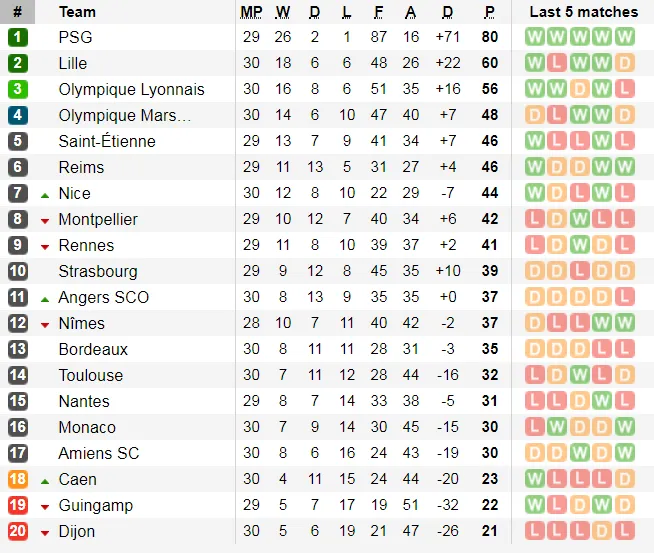Click the red down arrow beside Nîmes
The height and width of the screenshot is (553, 654).
coord(45,324)
